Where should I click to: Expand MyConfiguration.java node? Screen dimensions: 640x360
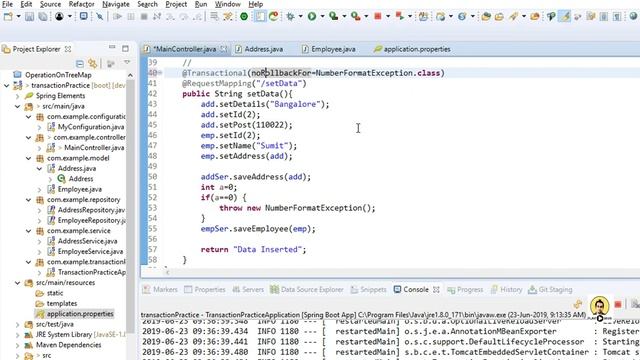(40, 127)
